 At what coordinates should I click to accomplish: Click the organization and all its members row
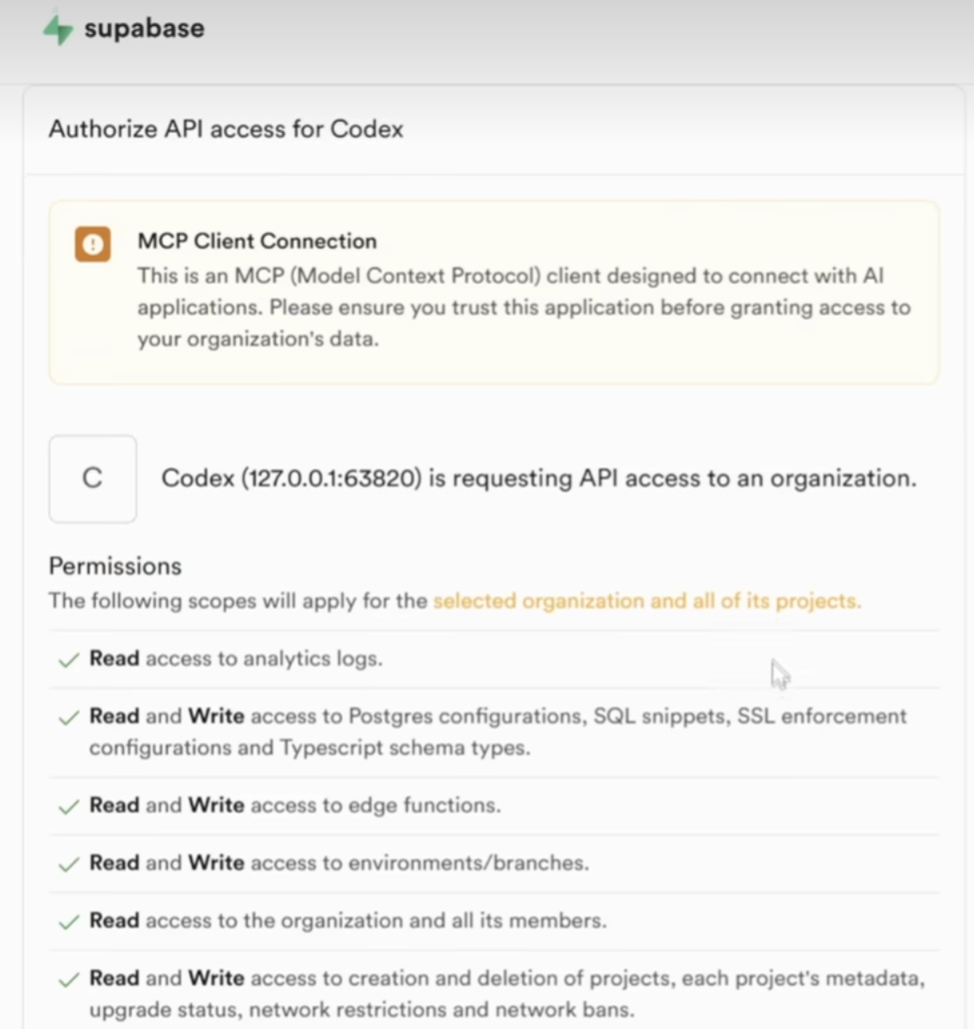click(494, 921)
